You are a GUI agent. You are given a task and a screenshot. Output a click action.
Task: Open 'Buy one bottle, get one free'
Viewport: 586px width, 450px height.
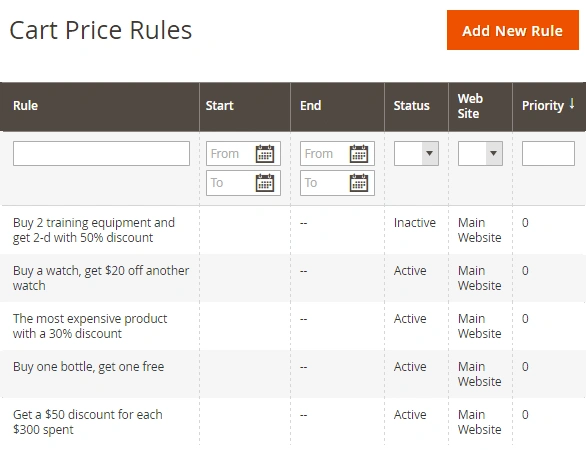(x=293, y=374)
